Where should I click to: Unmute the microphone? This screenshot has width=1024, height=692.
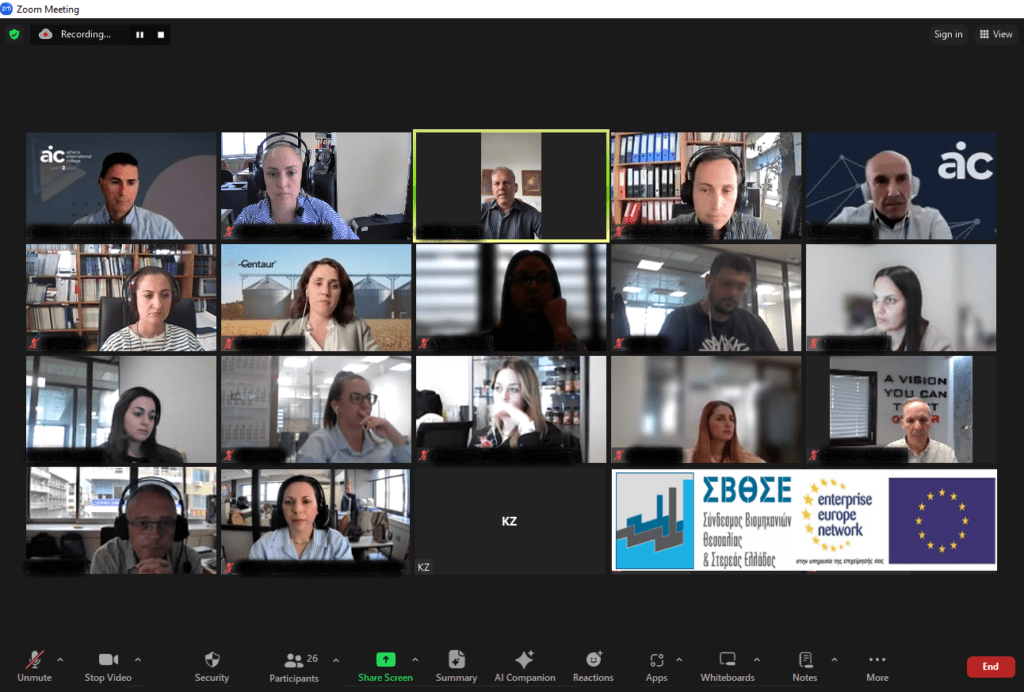coord(34,660)
